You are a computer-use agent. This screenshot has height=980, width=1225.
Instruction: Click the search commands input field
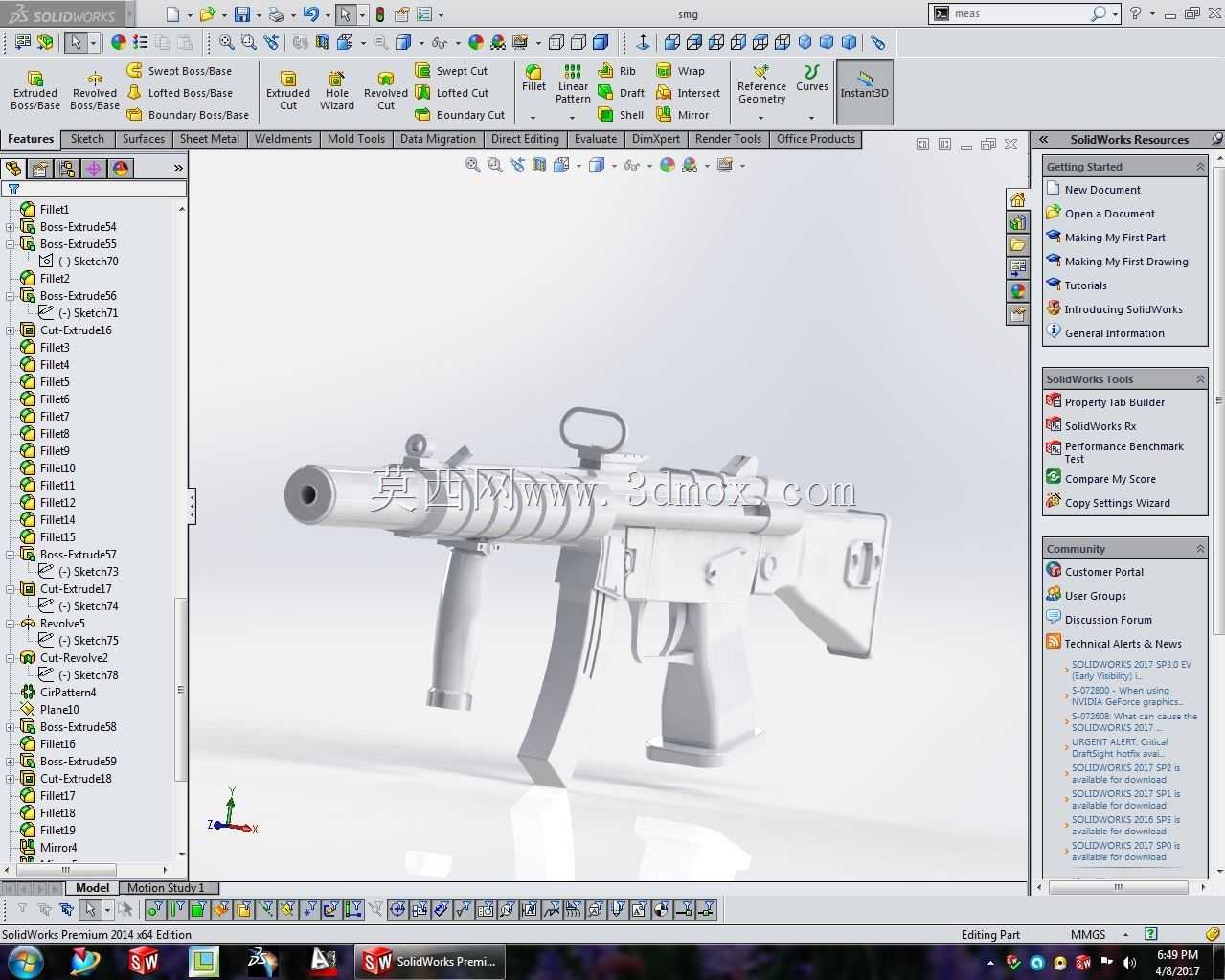pyautogui.click(x=1019, y=13)
